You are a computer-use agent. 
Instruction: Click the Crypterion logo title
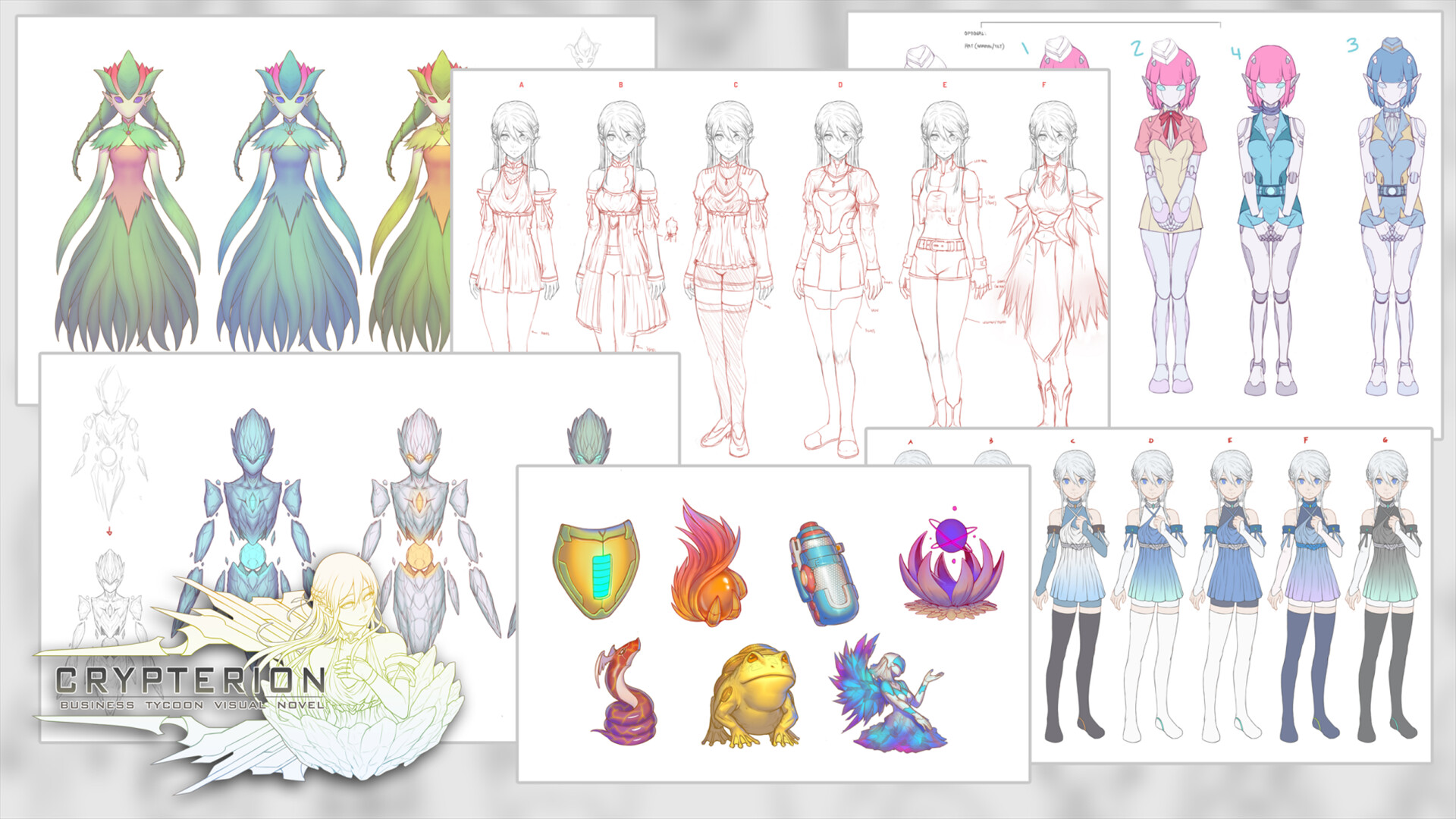(190, 680)
